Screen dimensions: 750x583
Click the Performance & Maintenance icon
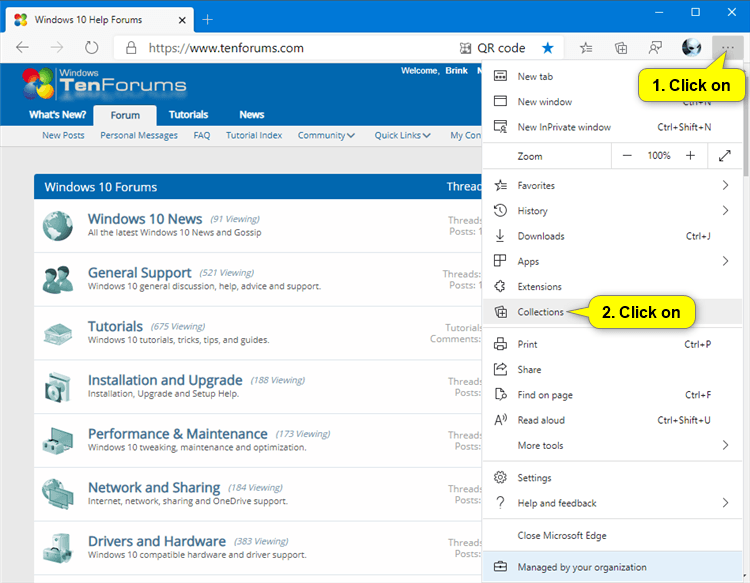(x=57, y=440)
